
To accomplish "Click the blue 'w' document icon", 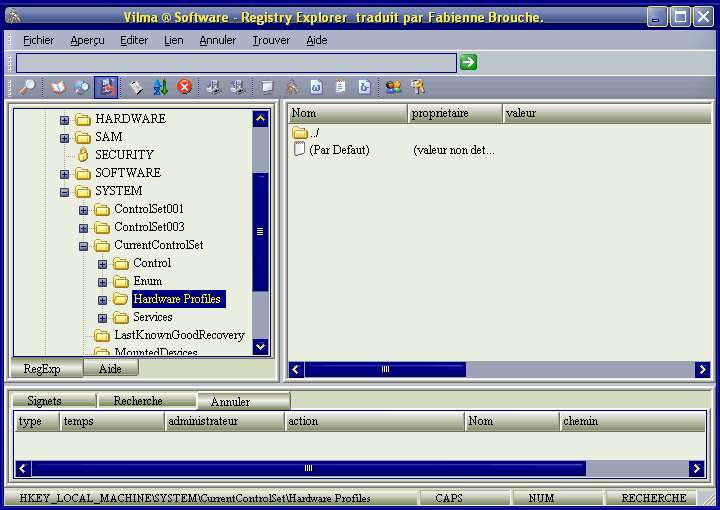I will click(316, 87).
